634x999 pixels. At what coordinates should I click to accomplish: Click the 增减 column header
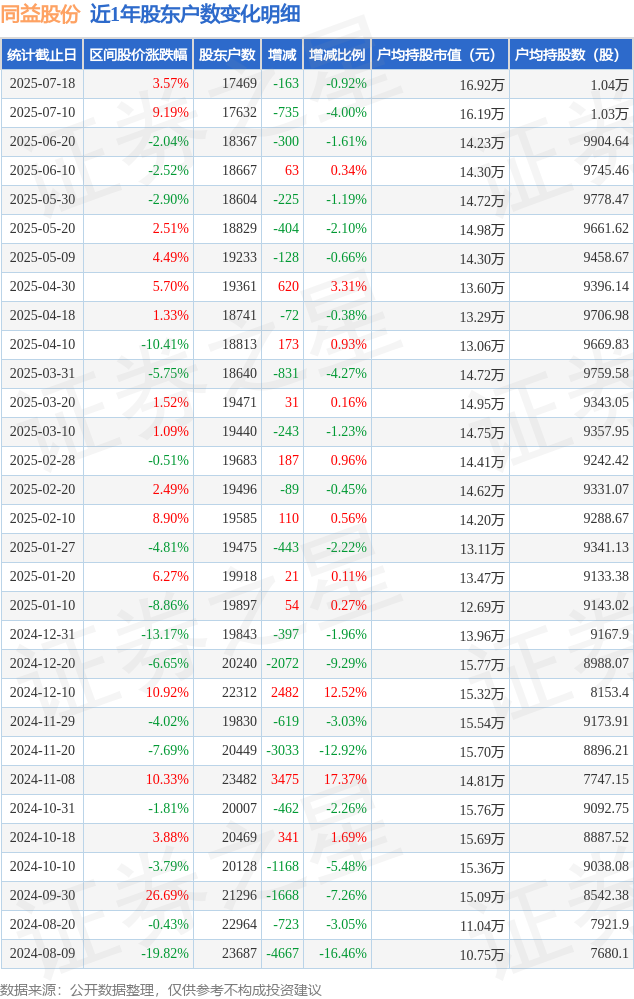click(282, 55)
